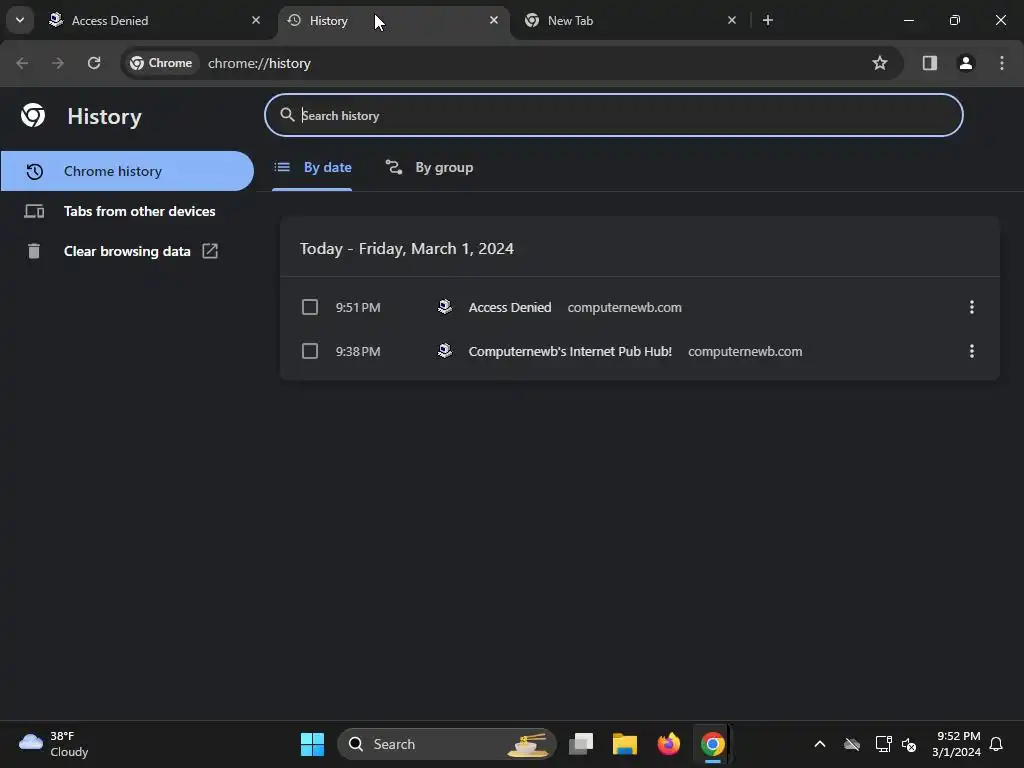
Task: Click the favicon of Computernewb's Internet Pub Hub! entry
Action: [x=445, y=351]
